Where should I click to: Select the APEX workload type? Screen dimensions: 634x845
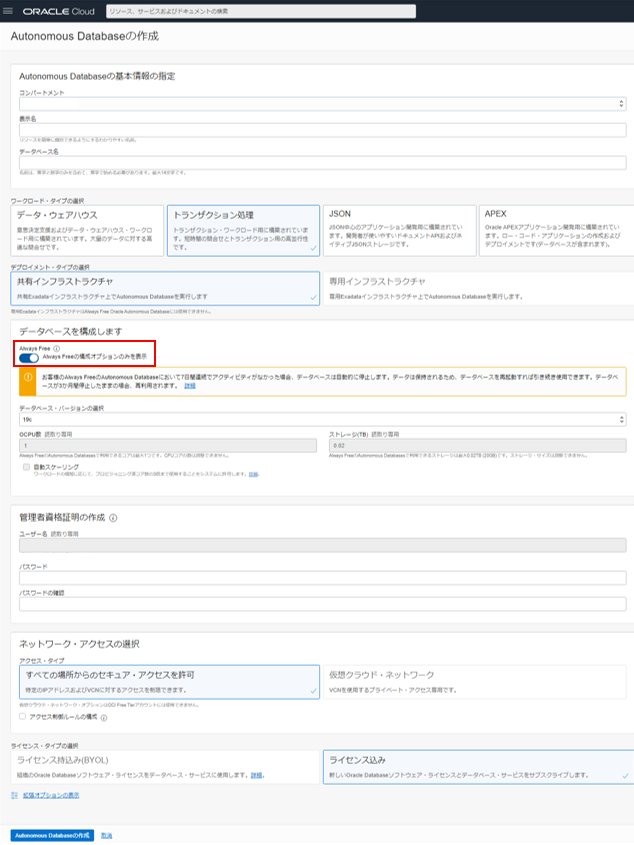tap(556, 230)
